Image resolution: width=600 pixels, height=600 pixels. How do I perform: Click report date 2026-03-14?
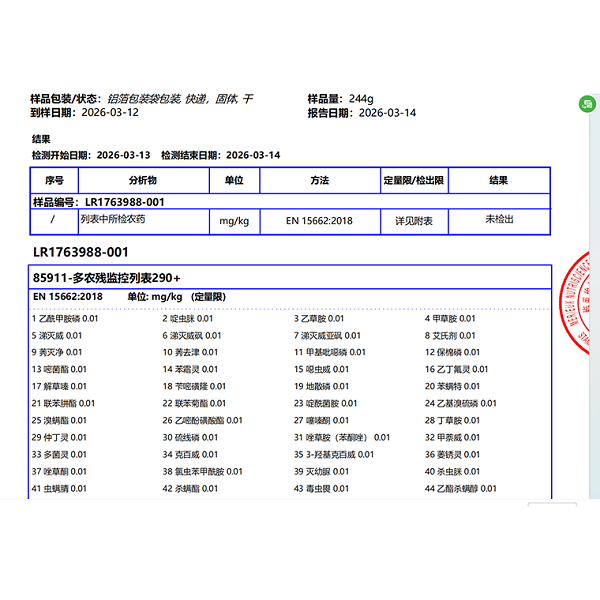(x=387, y=113)
